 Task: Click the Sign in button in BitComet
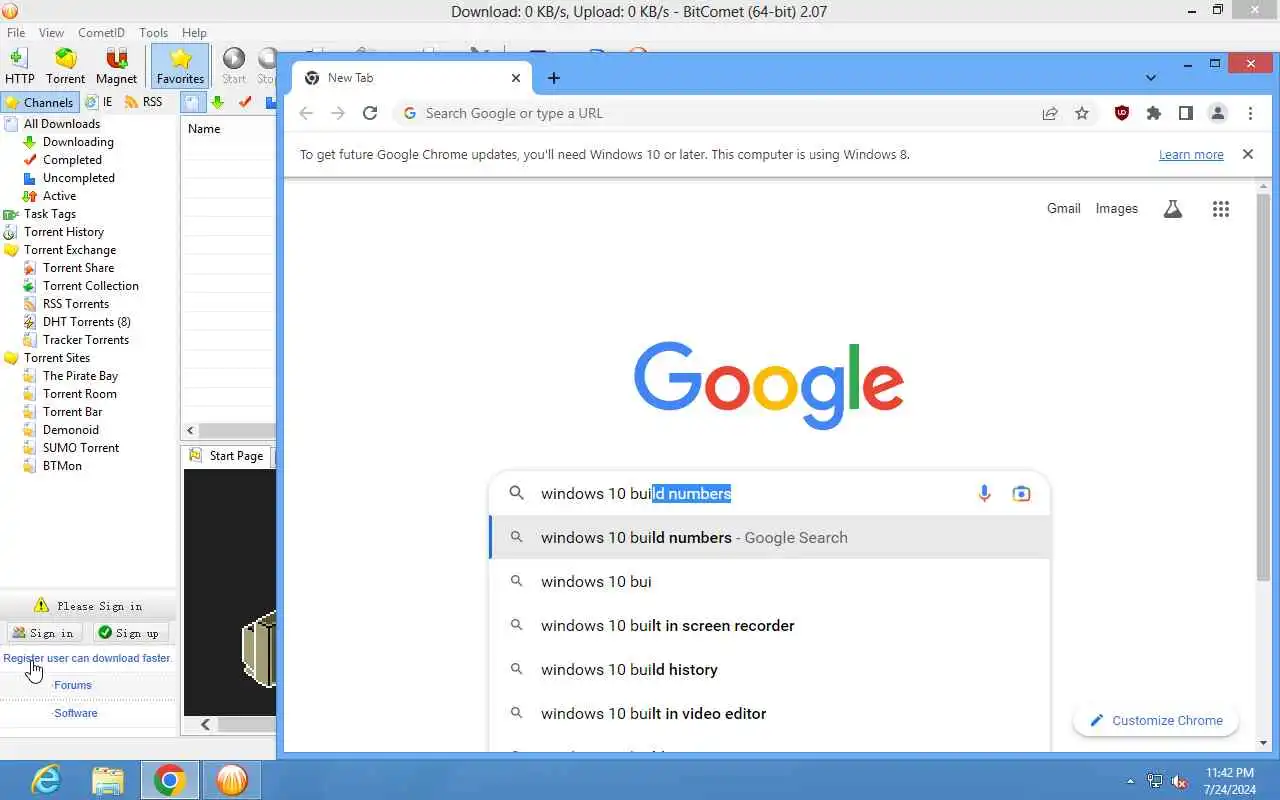pyautogui.click(x=44, y=633)
